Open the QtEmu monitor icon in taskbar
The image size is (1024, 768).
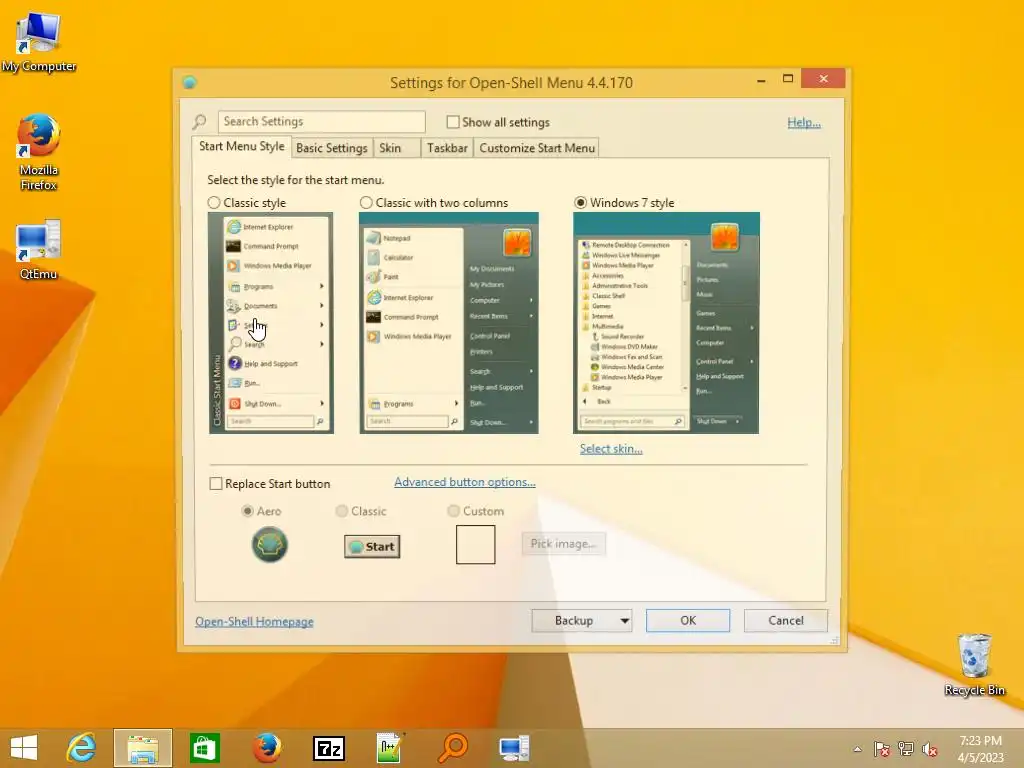pos(514,748)
